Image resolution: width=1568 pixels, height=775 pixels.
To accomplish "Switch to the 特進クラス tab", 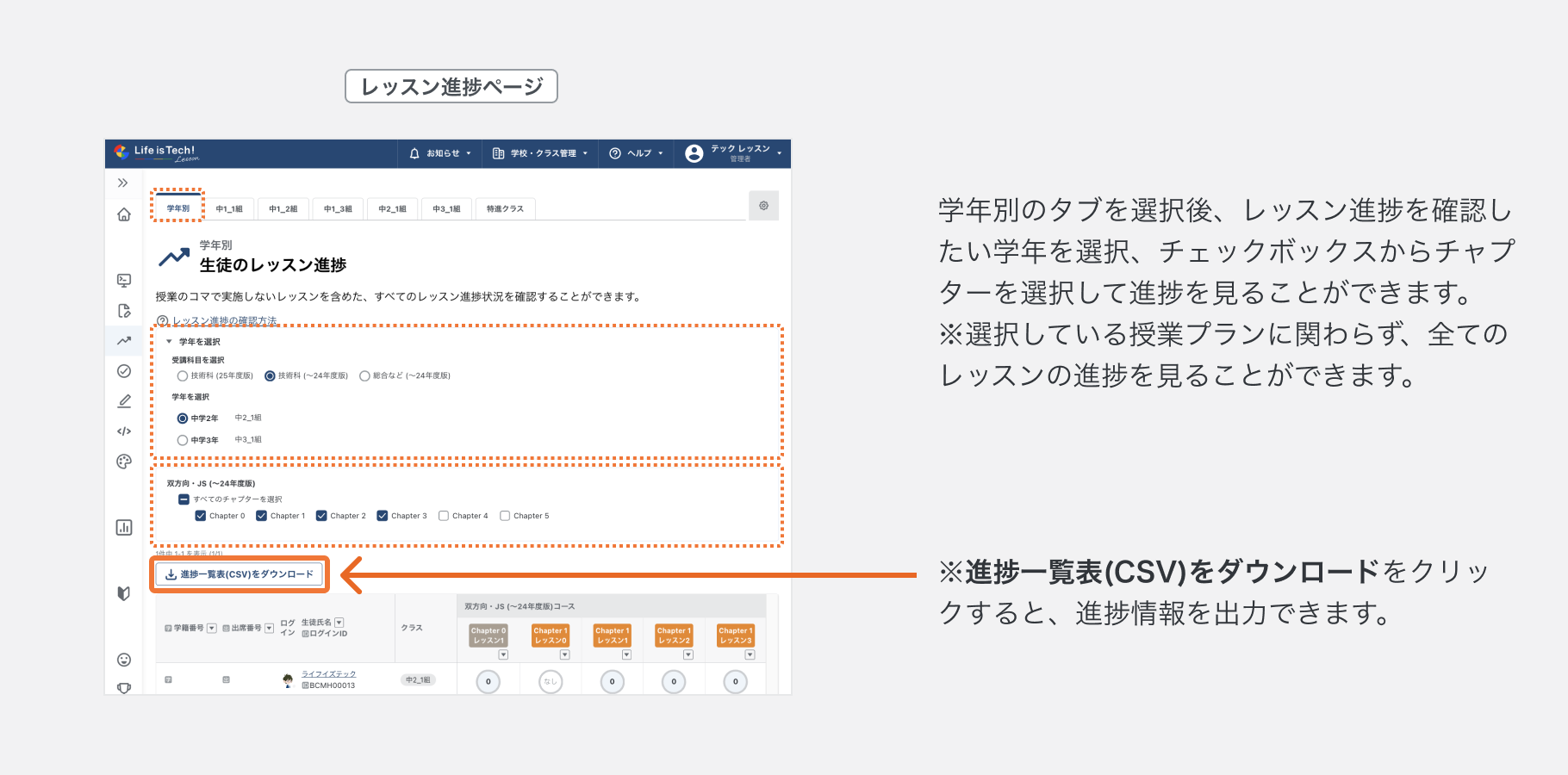I will 505,208.
